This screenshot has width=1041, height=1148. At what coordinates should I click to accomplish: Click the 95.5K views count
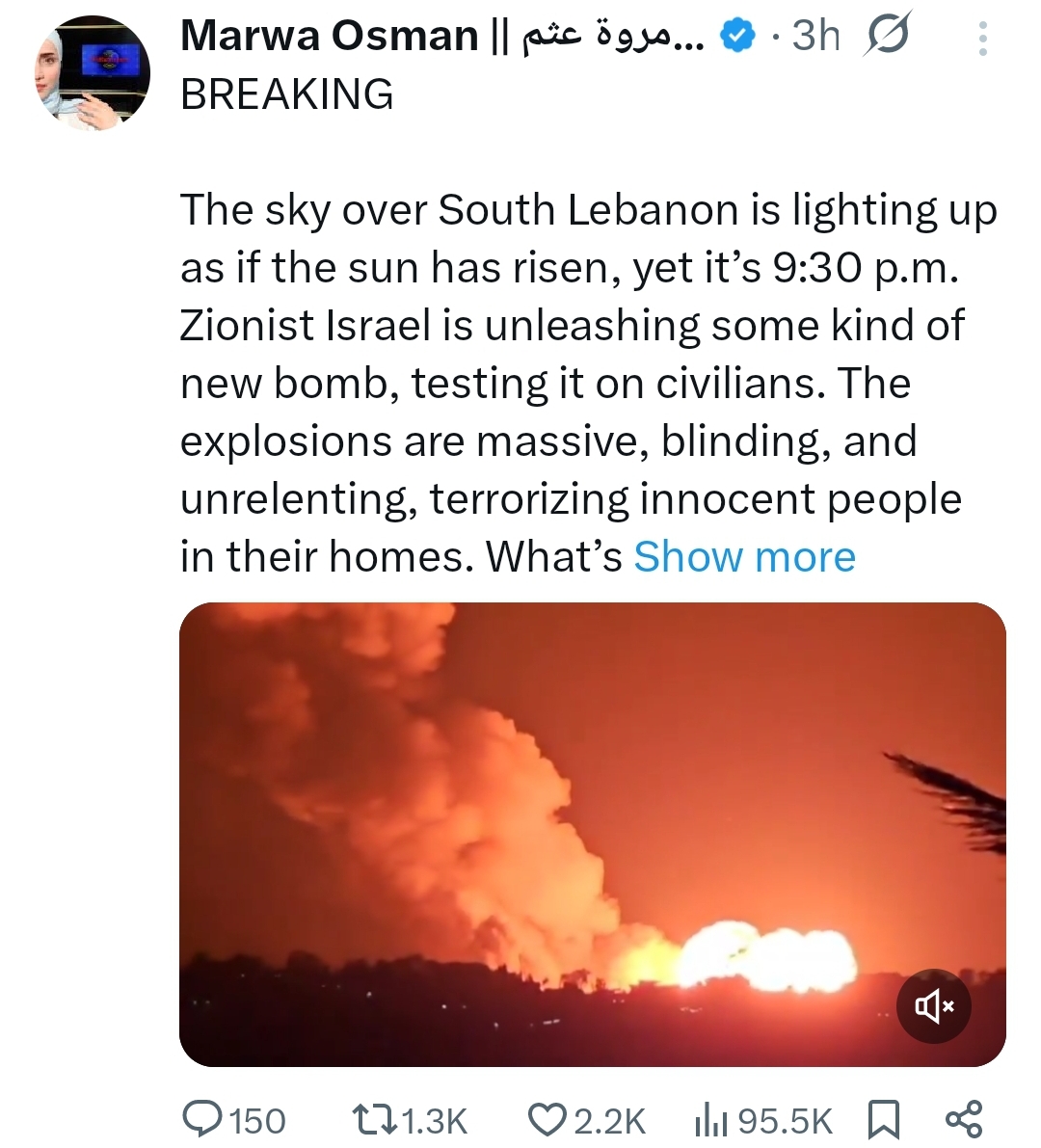tap(785, 1121)
